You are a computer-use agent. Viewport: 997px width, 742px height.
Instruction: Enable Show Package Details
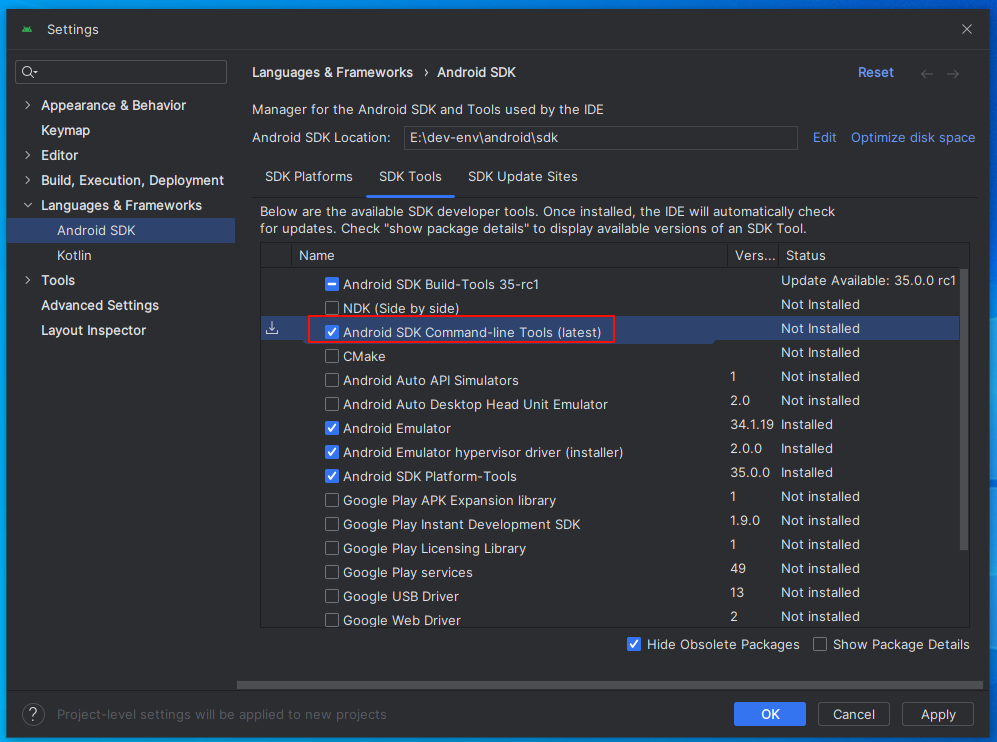click(x=820, y=644)
